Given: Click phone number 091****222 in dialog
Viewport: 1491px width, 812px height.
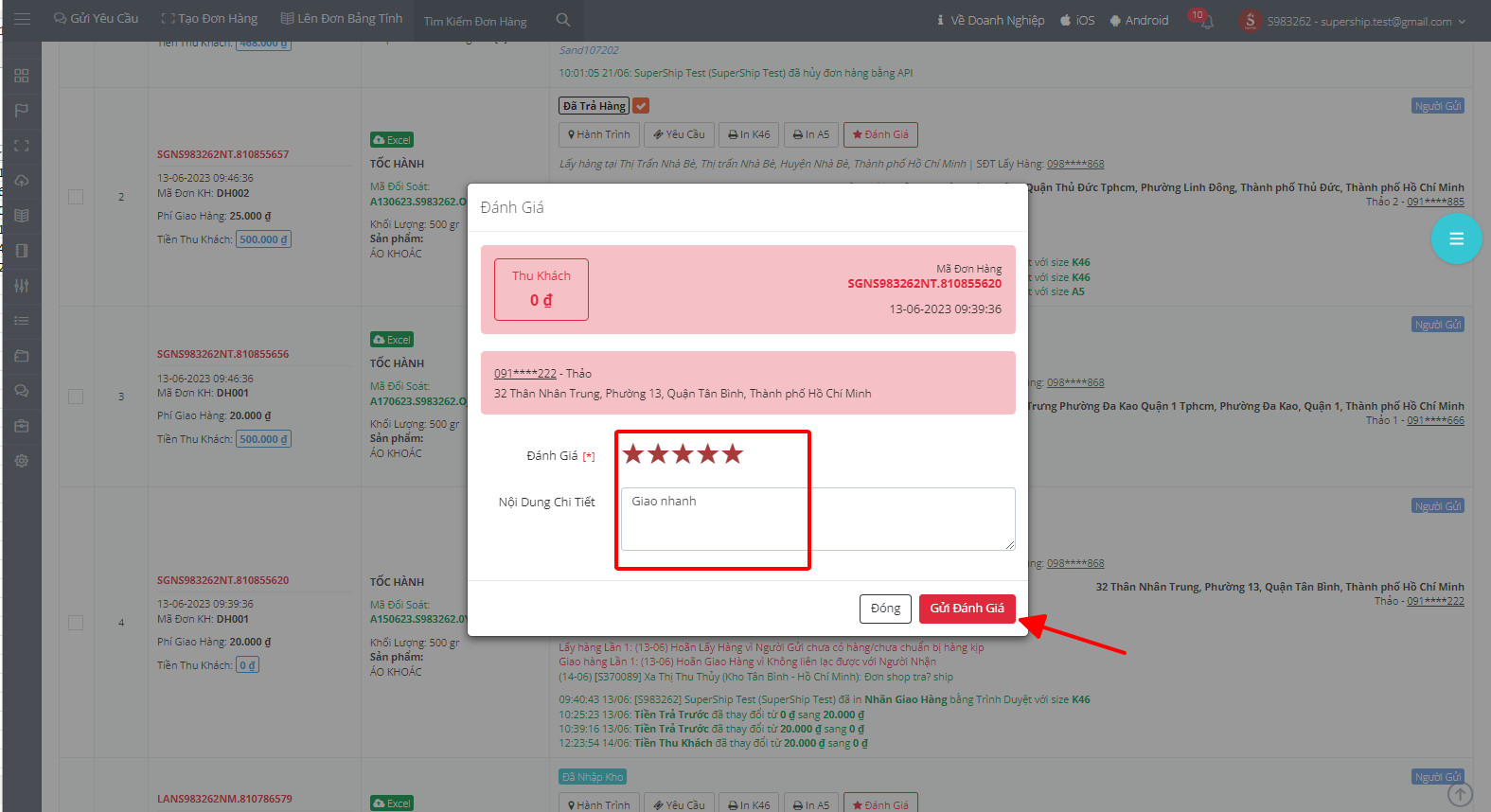Looking at the screenshot, I should (x=525, y=374).
